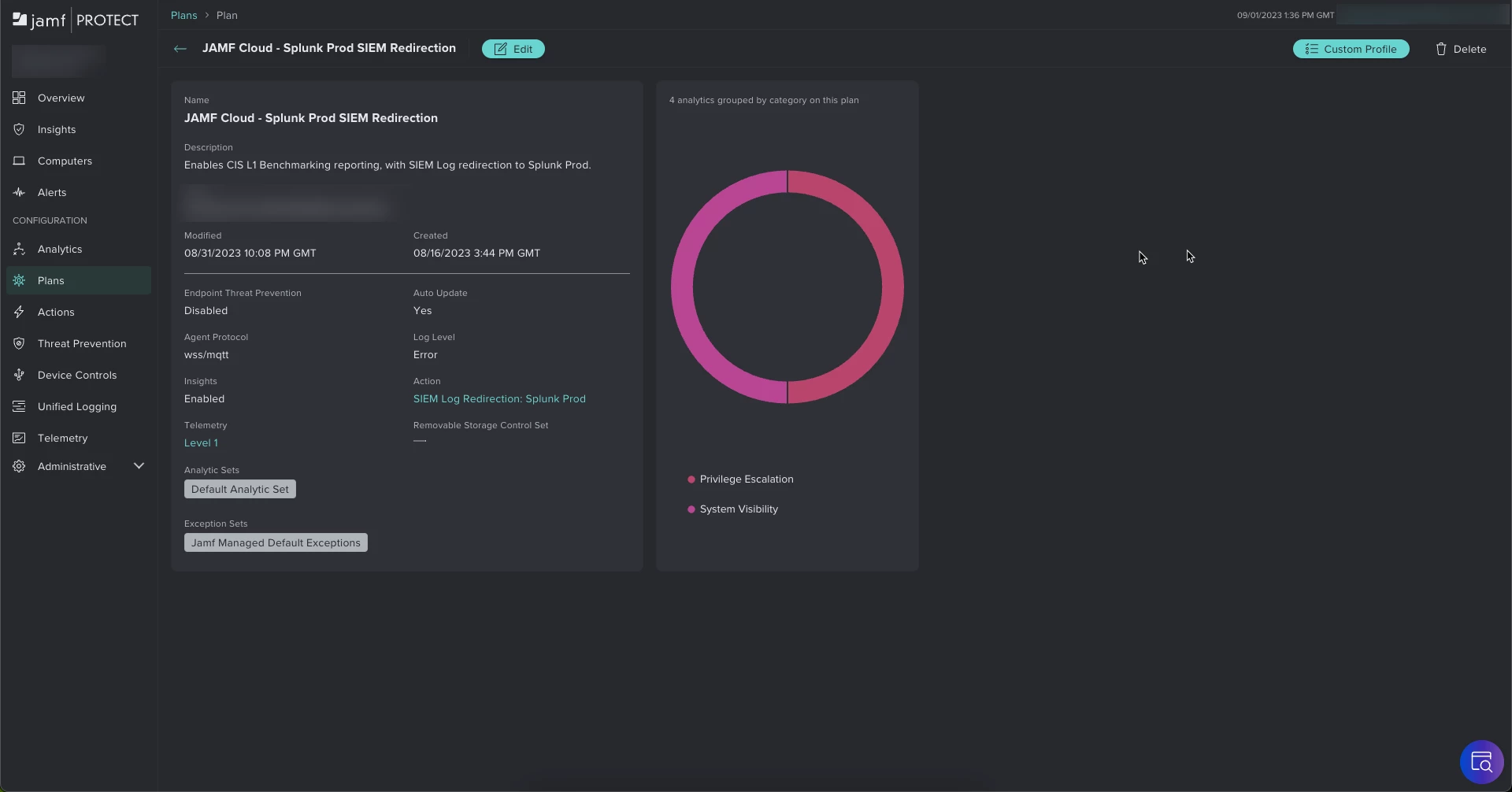
Task: Click the Privilege Escalation legend dot
Action: point(691,479)
